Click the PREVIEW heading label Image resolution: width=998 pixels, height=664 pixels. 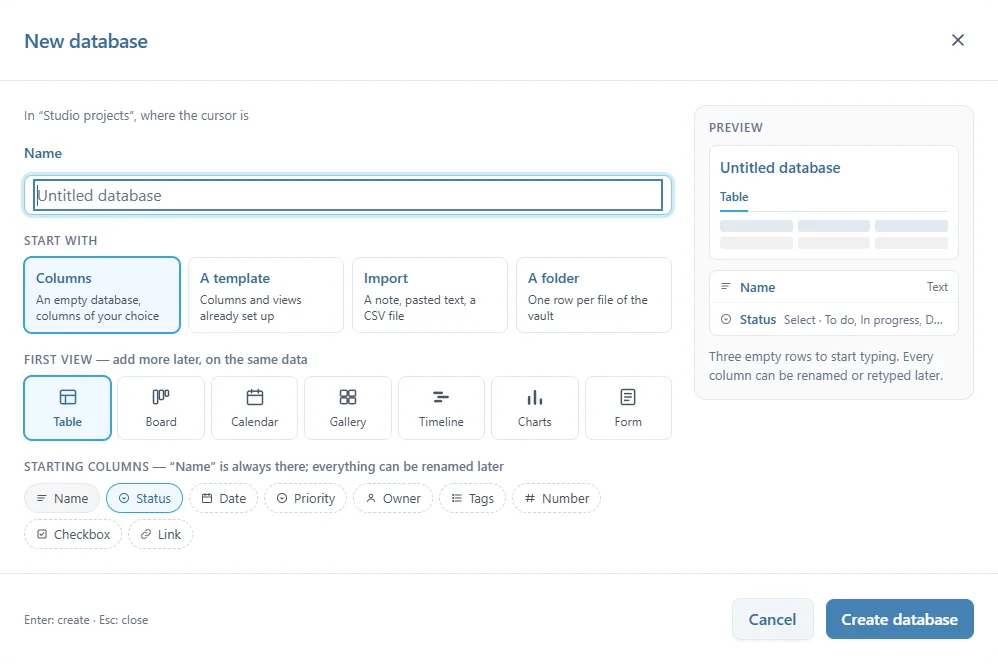736,127
